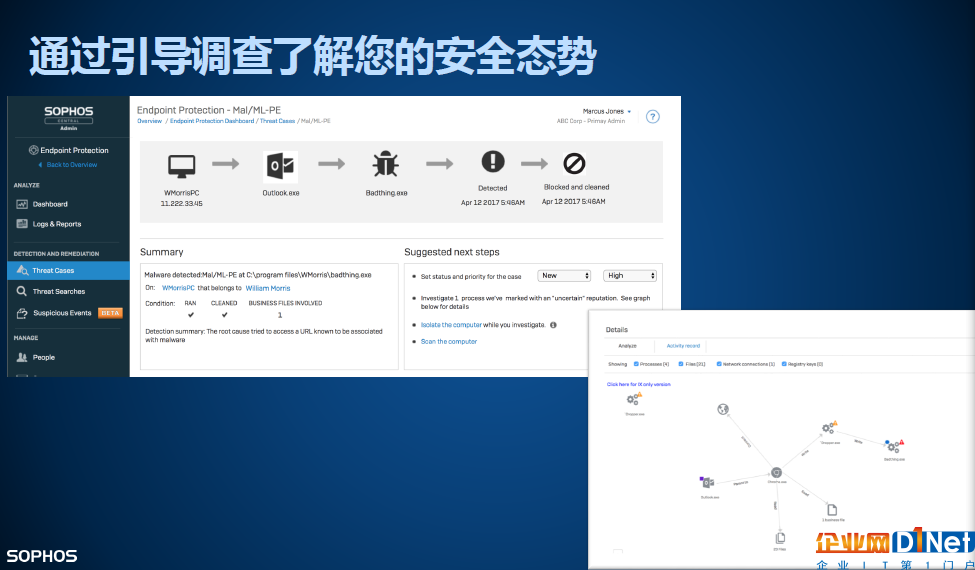Switch to the Activity record tab

coord(683,346)
